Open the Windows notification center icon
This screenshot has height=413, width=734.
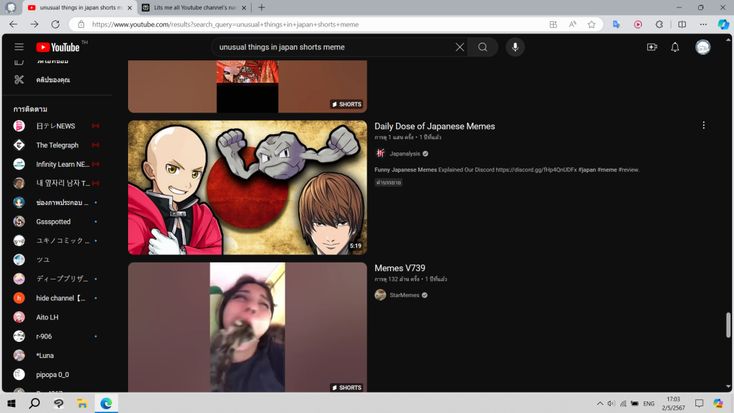tap(699, 403)
